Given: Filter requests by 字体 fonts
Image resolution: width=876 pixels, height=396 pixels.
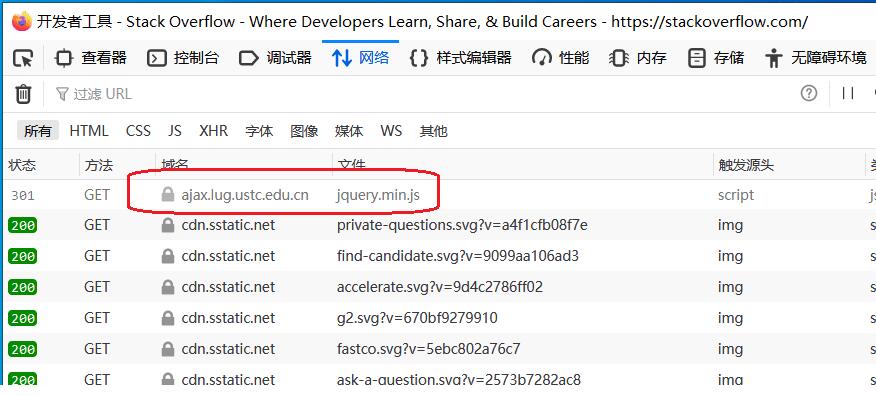Looking at the screenshot, I should click(x=259, y=131).
